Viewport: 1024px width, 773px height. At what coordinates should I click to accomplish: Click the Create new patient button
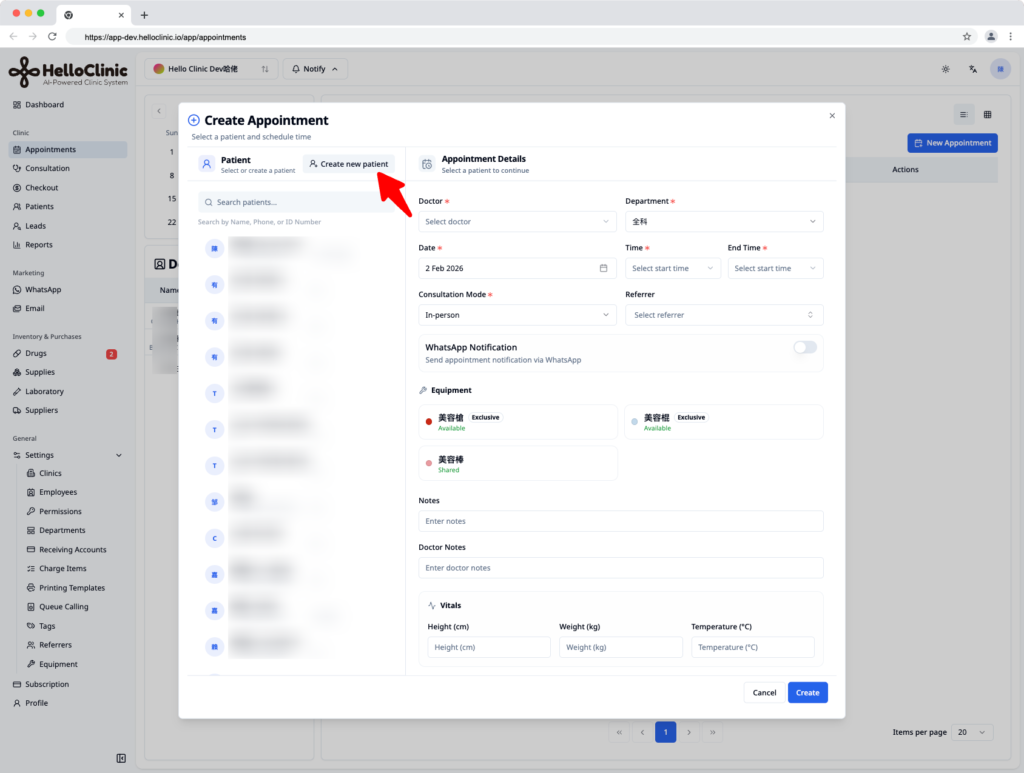349,164
